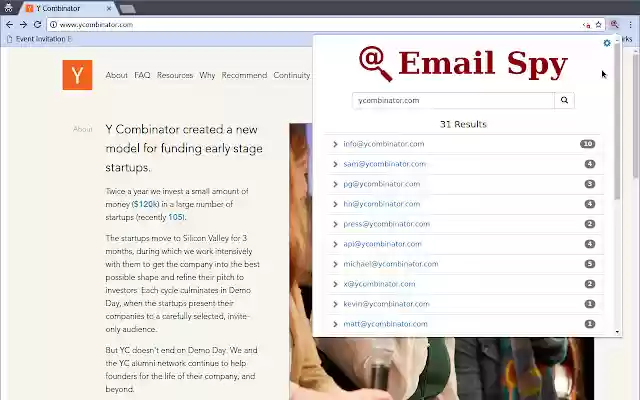Bookmark this page with the star icon
Screen dimensions: 640x400
pos(598,24)
